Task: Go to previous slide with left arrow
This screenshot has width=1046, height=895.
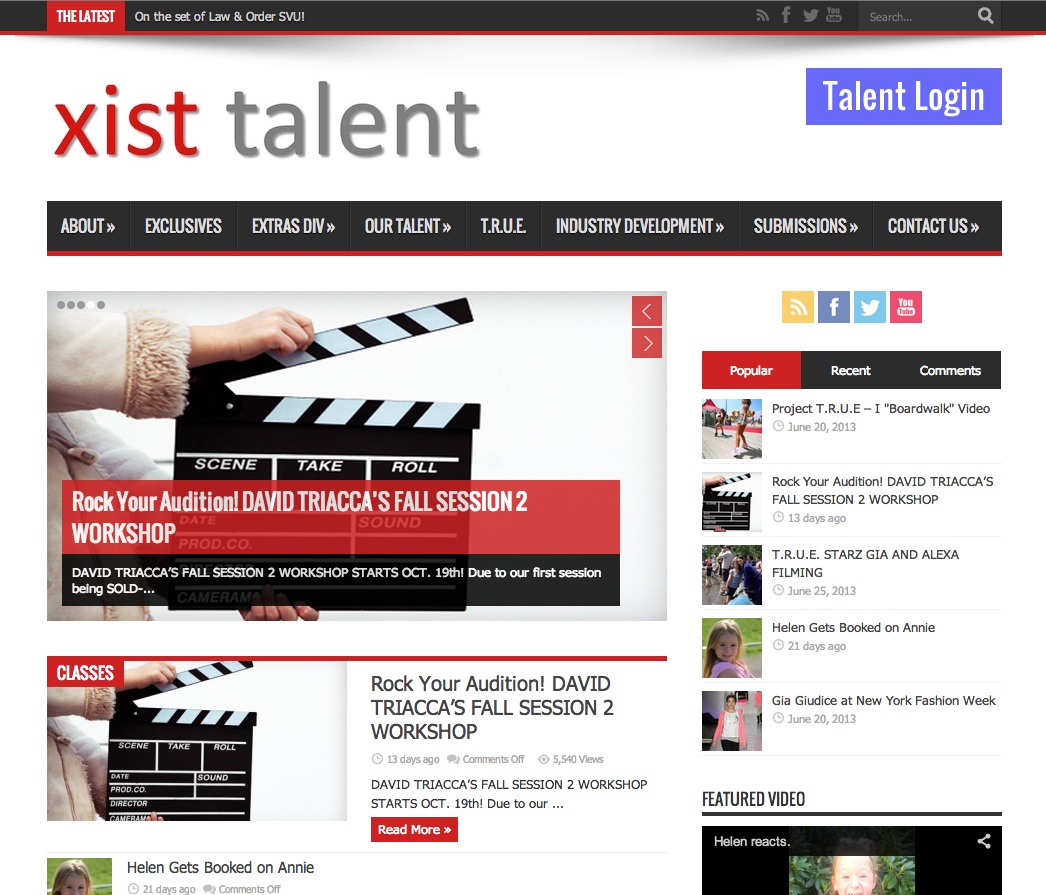Action: [x=646, y=311]
